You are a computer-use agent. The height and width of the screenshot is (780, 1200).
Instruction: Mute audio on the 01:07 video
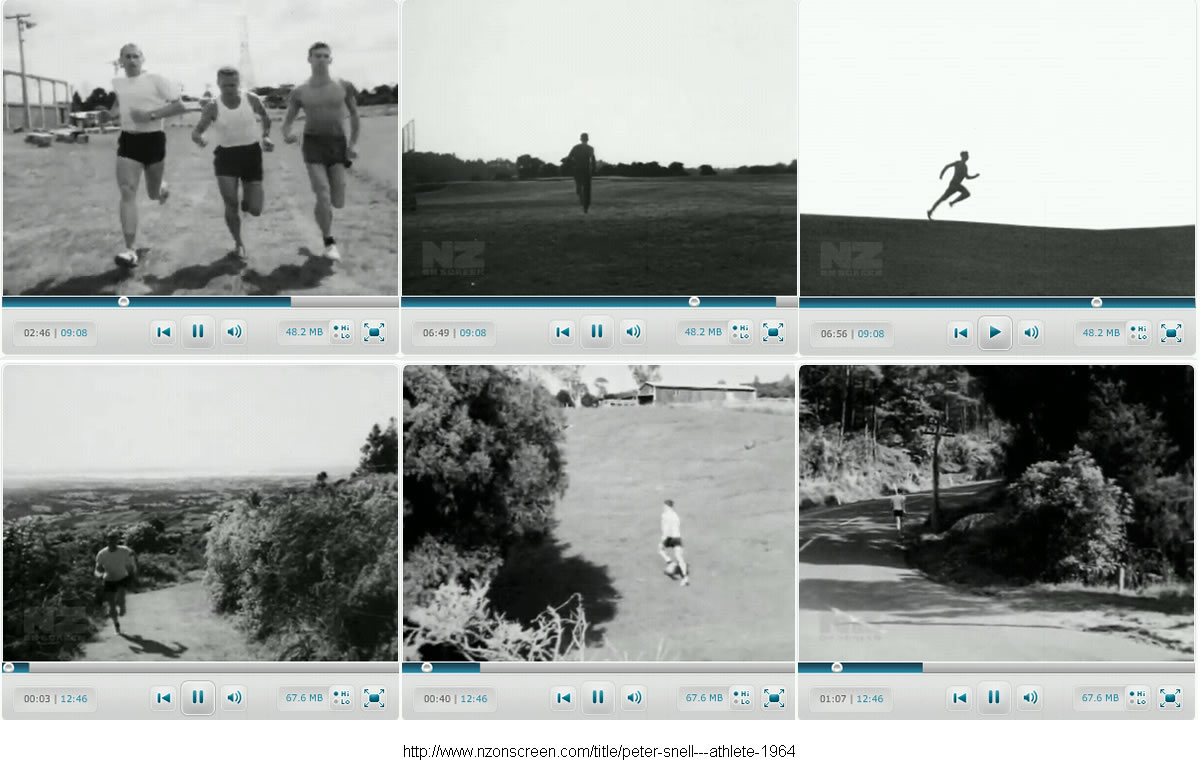(1030, 698)
